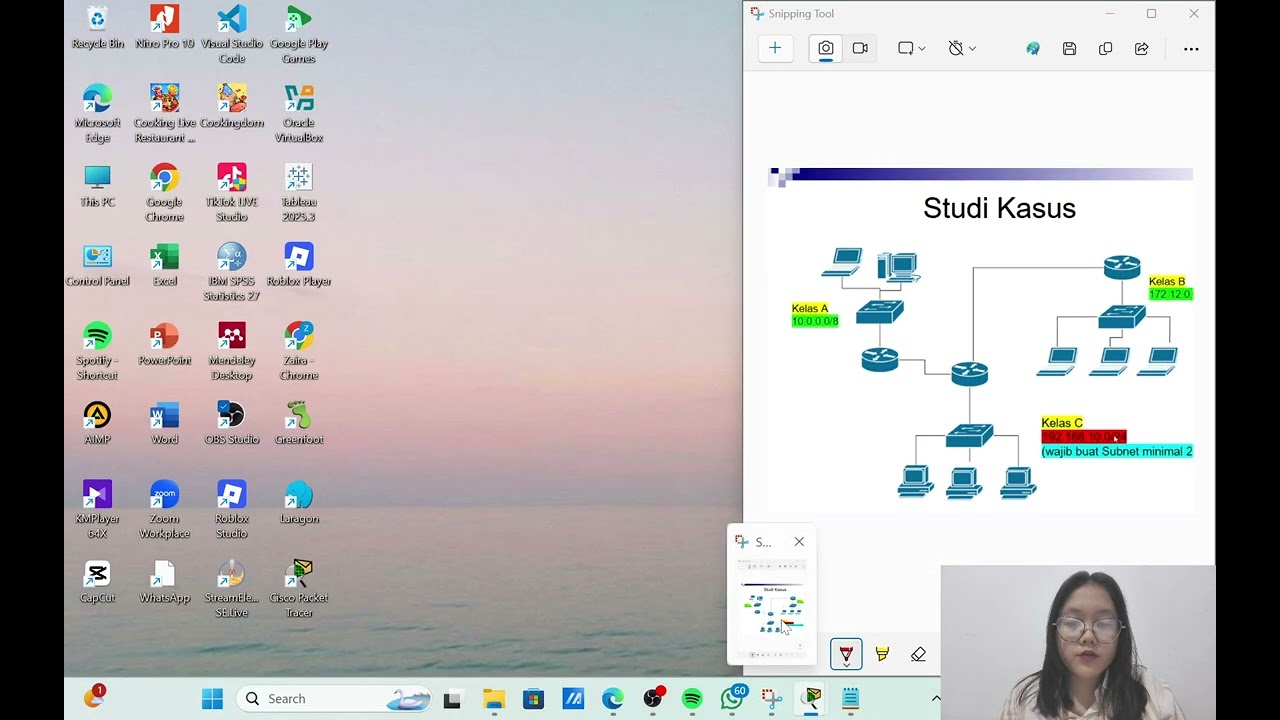Open the delay snip timer dropdown
The image size is (1280, 720).
(x=962, y=48)
